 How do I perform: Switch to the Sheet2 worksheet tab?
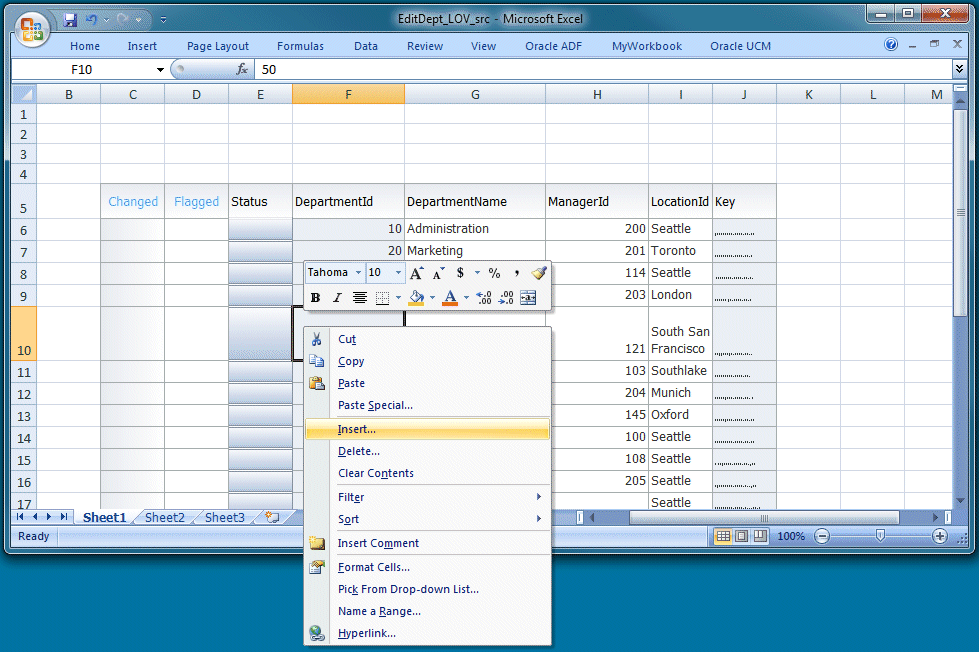(165, 518)
